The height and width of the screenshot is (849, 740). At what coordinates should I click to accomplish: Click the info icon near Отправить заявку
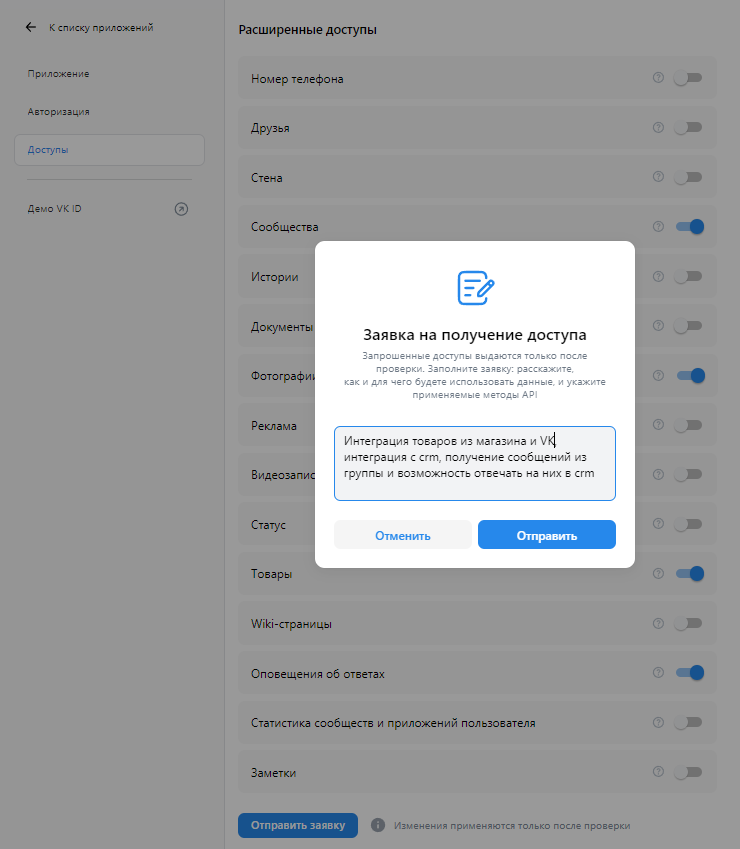pos(376,825)
